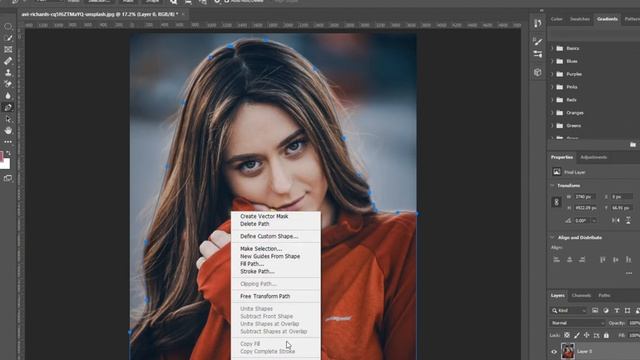Screen dimensions: 640x360
Task: Open the Brushes panel icon in side strip
Action: point(538,42)
